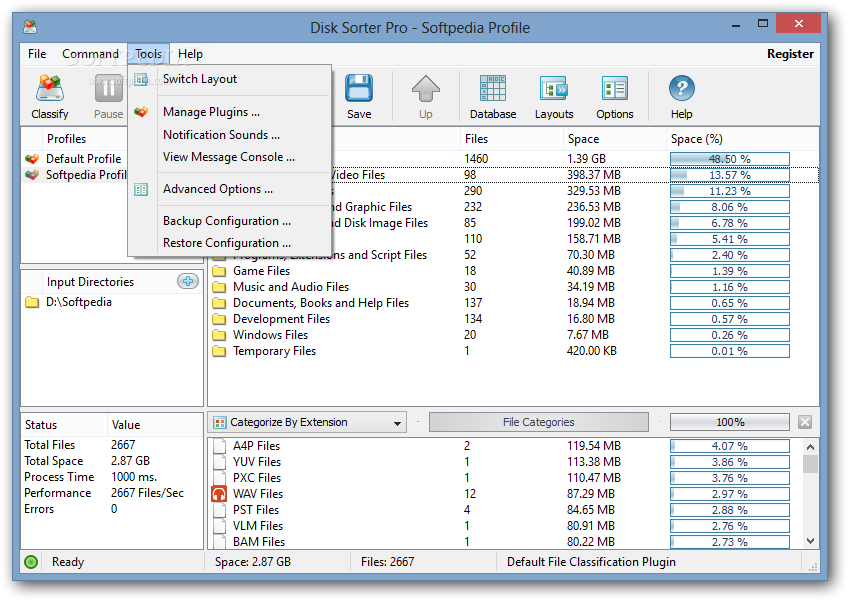Click Default File Classification Plugin status text
Image resolution: width=848 pixels, height=601 pixels.
click(x=591, y=562)
